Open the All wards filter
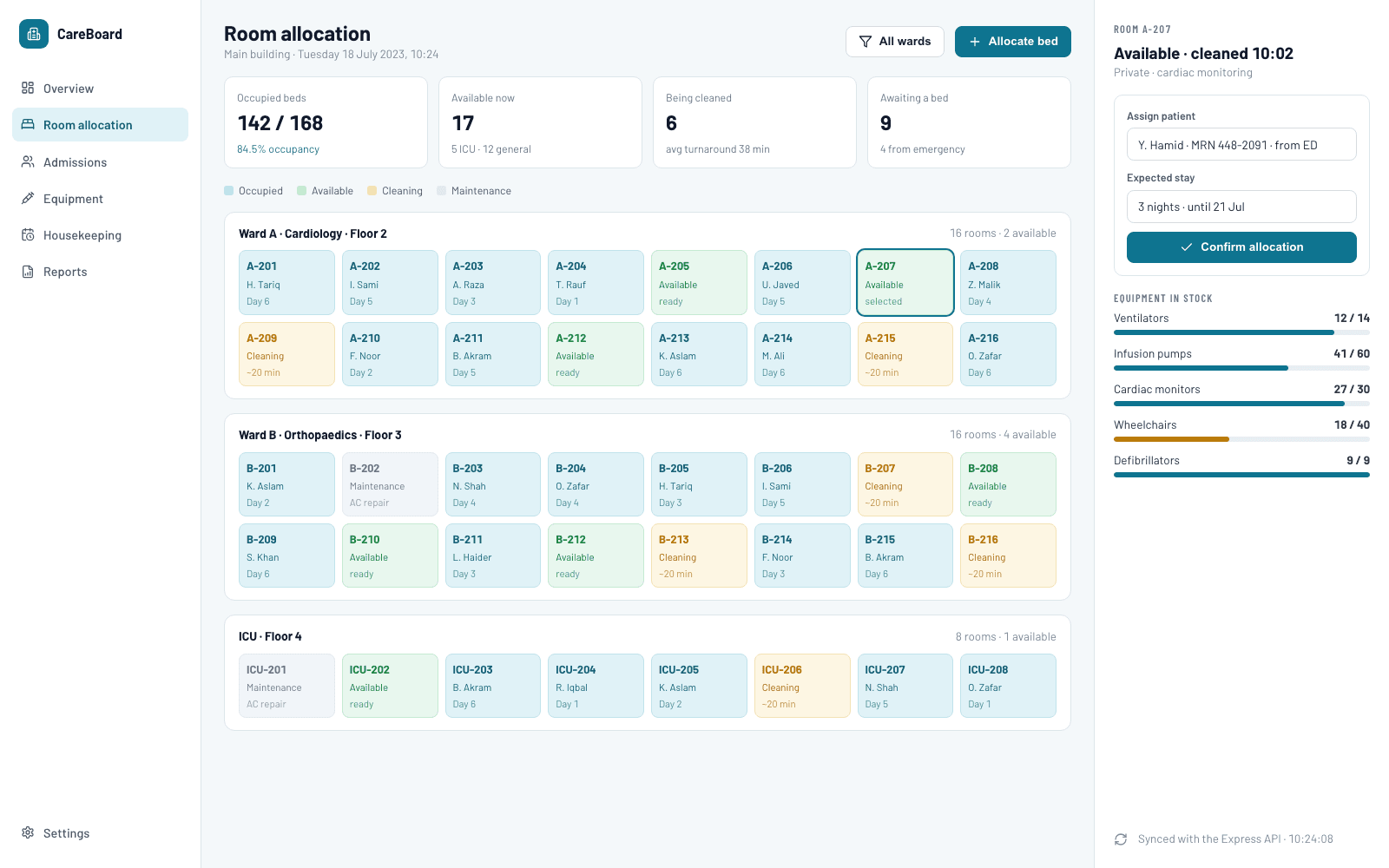 (895, 42)
